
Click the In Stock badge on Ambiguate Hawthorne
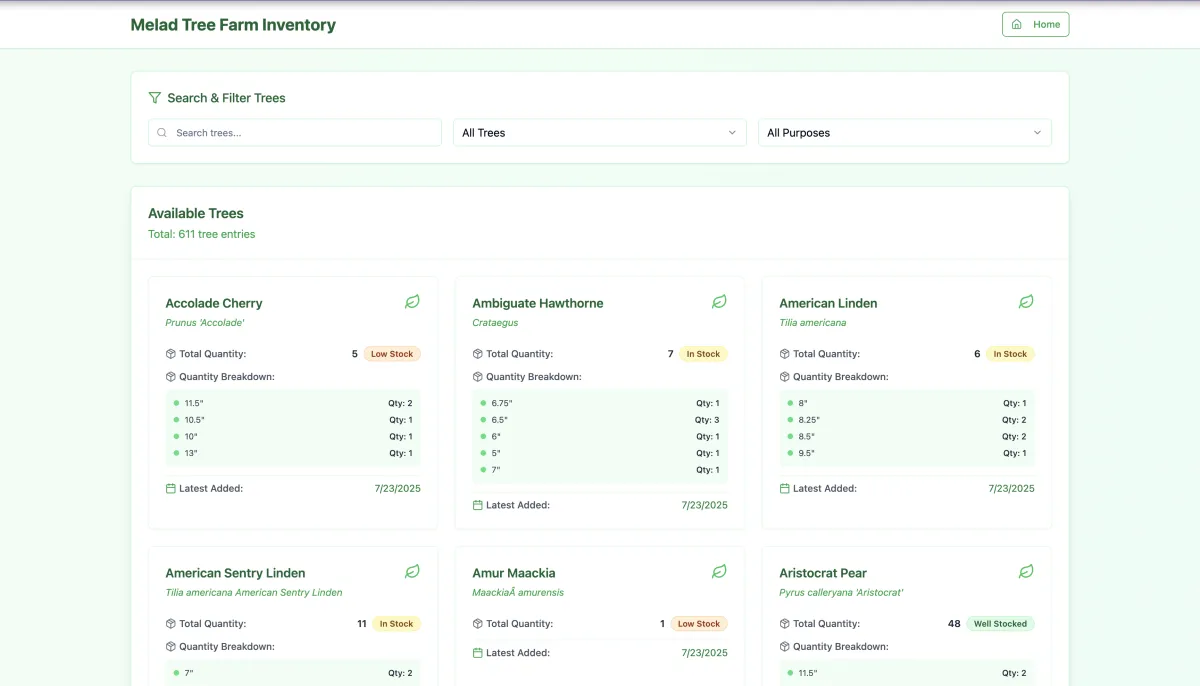(x=703, y=354)
